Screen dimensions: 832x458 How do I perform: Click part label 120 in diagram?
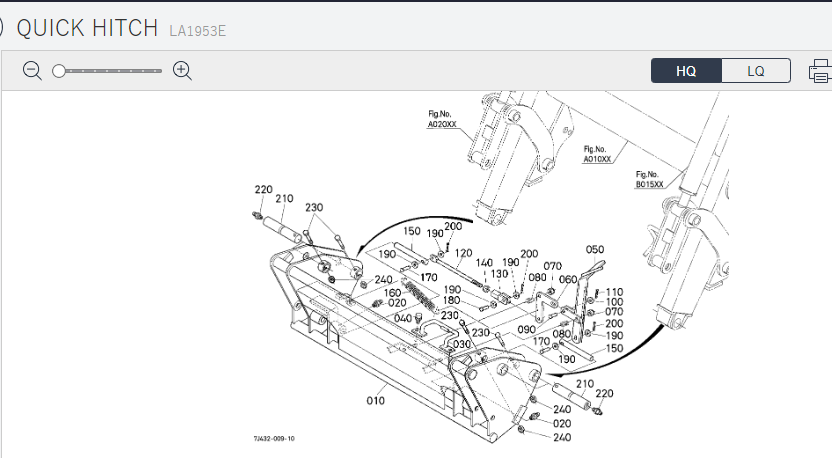click(463, 254)
